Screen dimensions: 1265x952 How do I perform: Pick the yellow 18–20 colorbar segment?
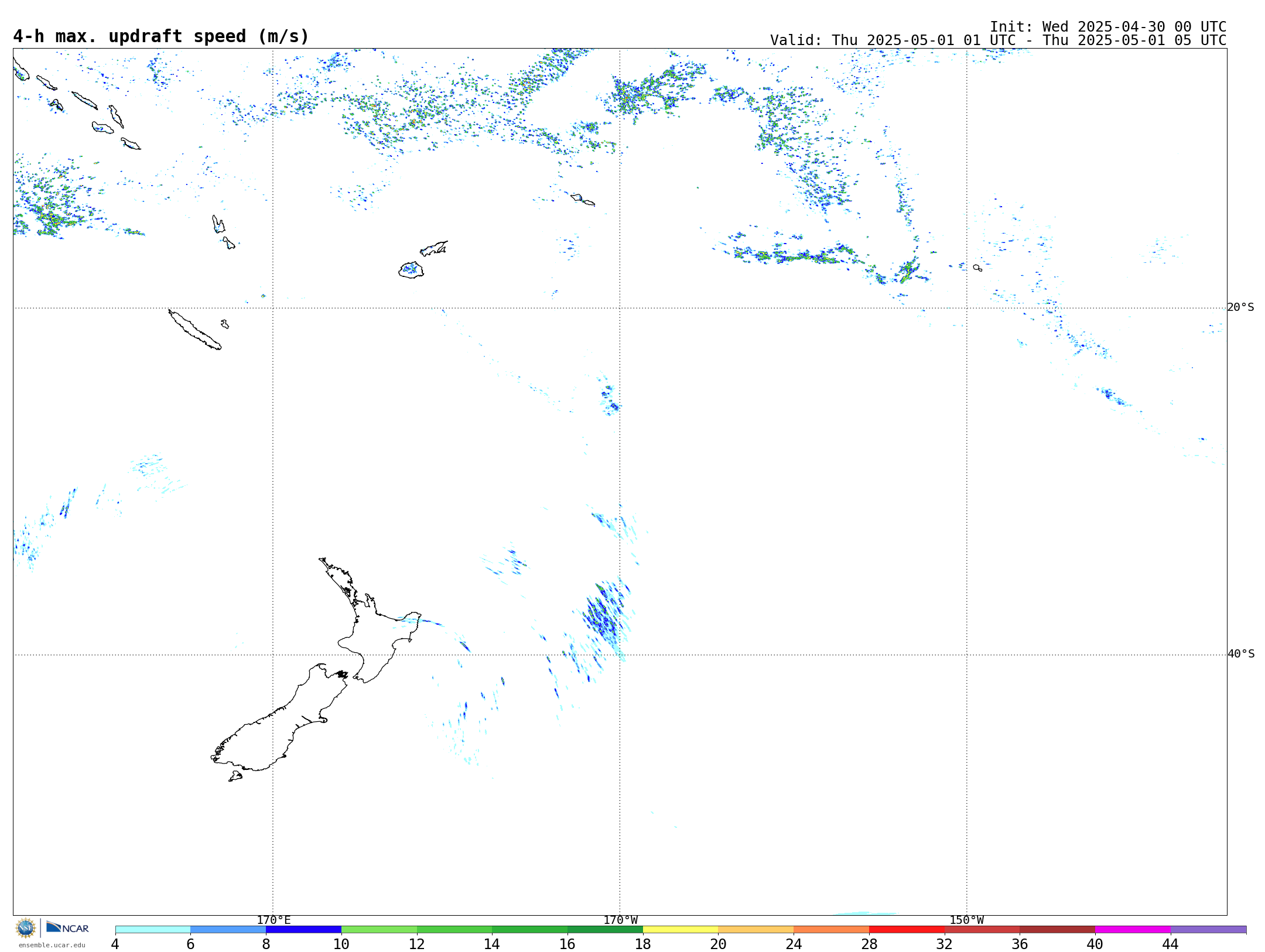681,930
